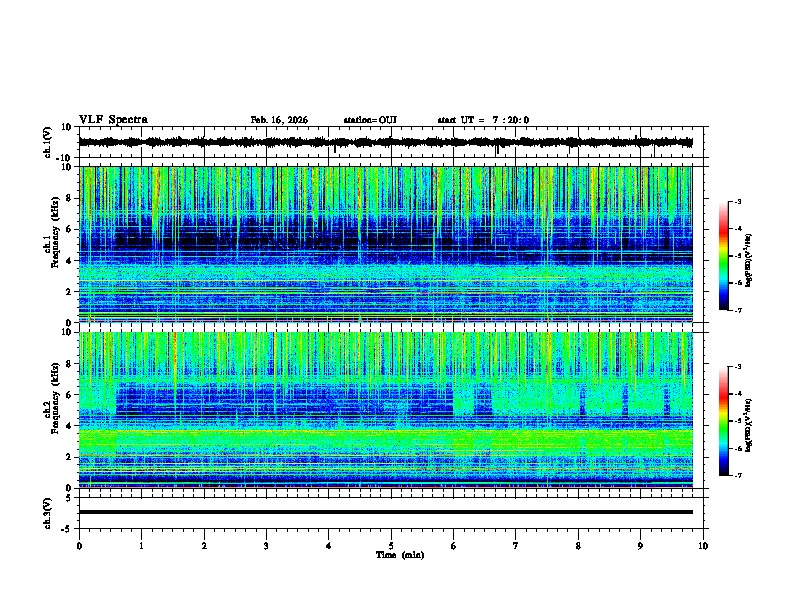
Task: Click the ch.1 spectrogram color scale bar
Action: pos(724,256)
